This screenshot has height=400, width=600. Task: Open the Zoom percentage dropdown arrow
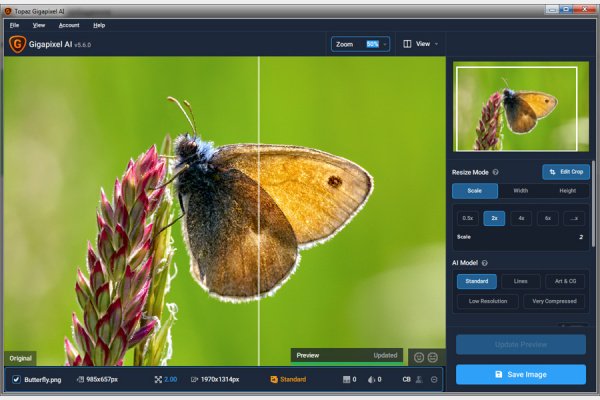[x=385, y=44]
